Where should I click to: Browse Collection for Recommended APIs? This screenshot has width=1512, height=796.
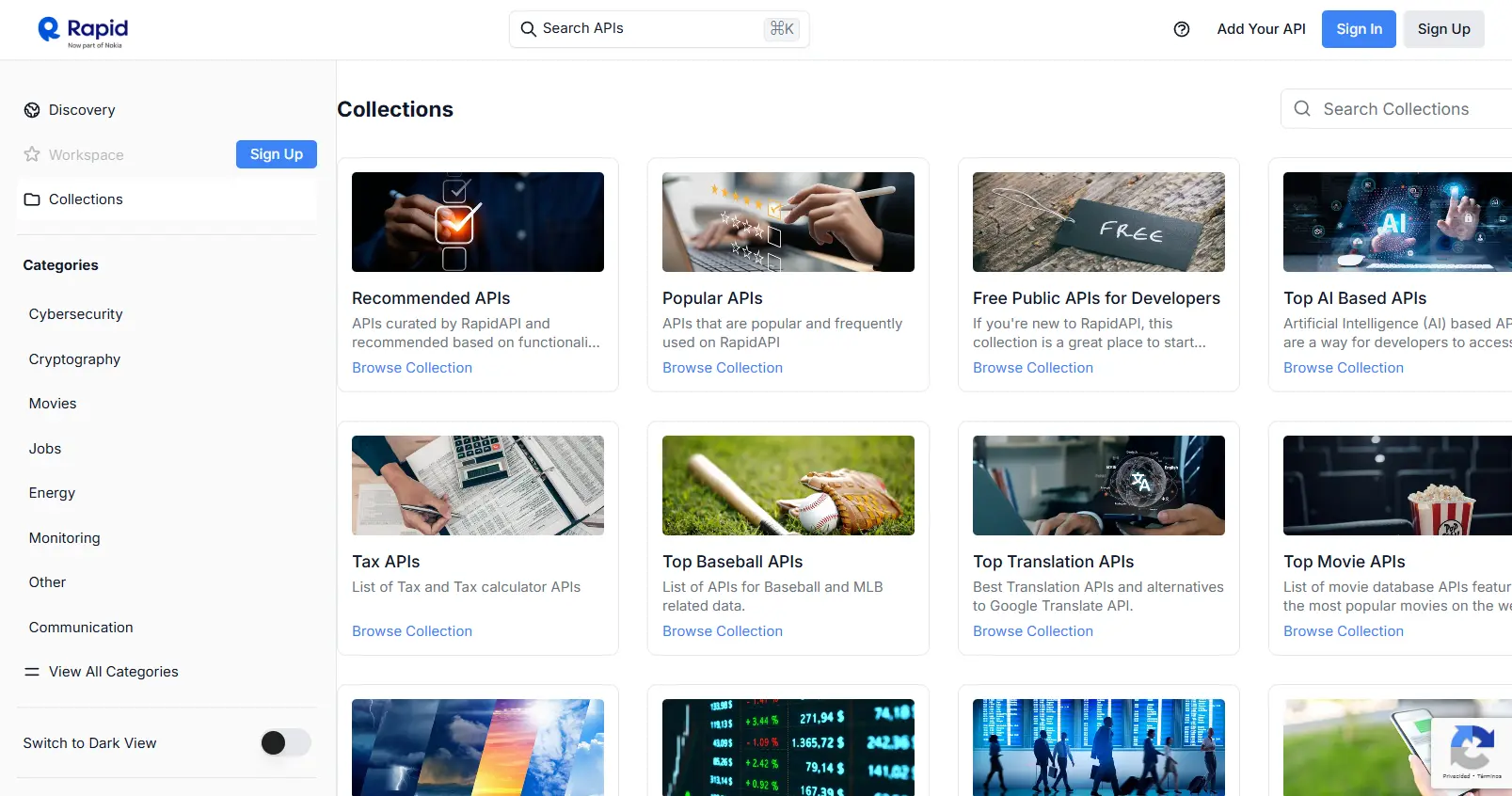pos(412,368)
